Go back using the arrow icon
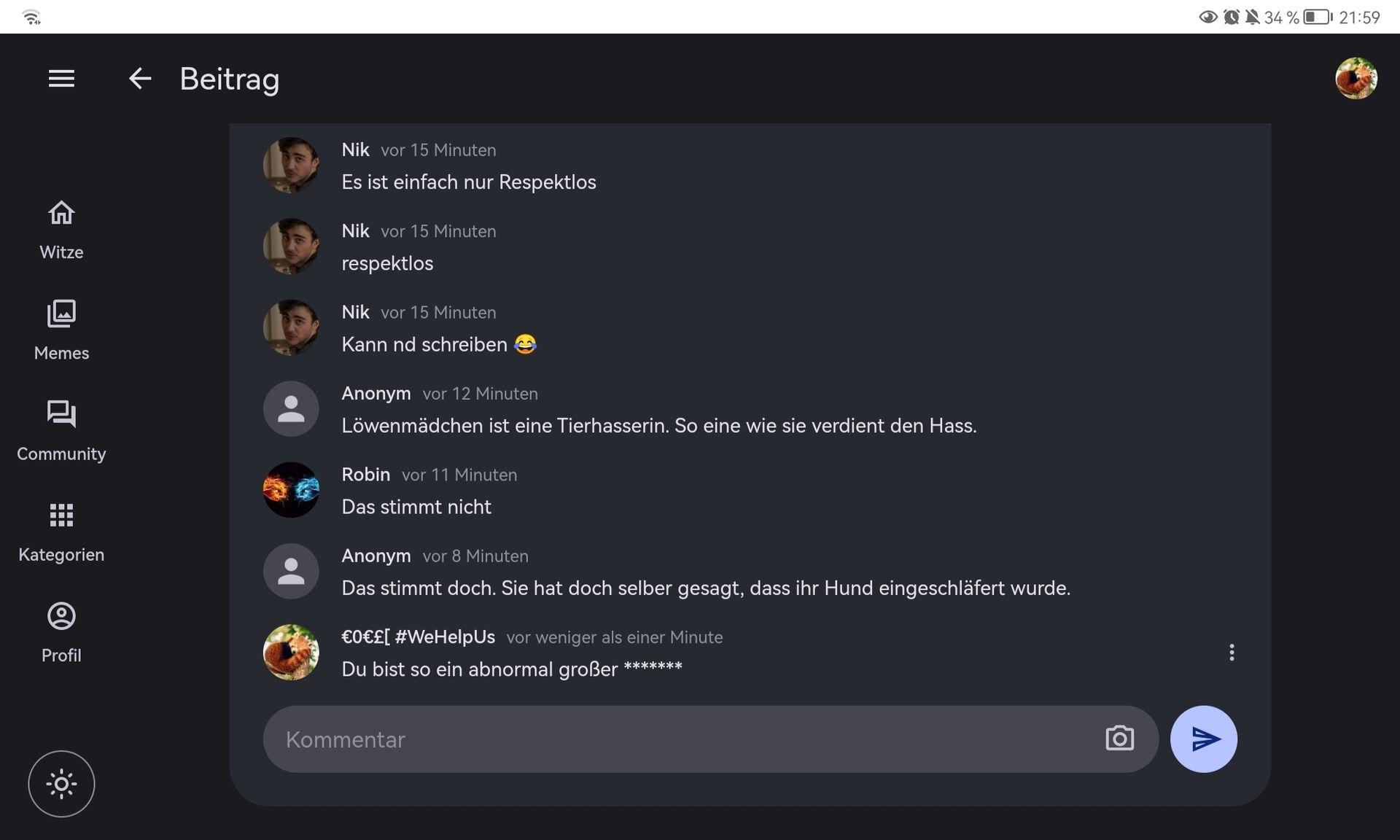Image resolution: width=1400 pixels, height=840 pixels. 139,79
